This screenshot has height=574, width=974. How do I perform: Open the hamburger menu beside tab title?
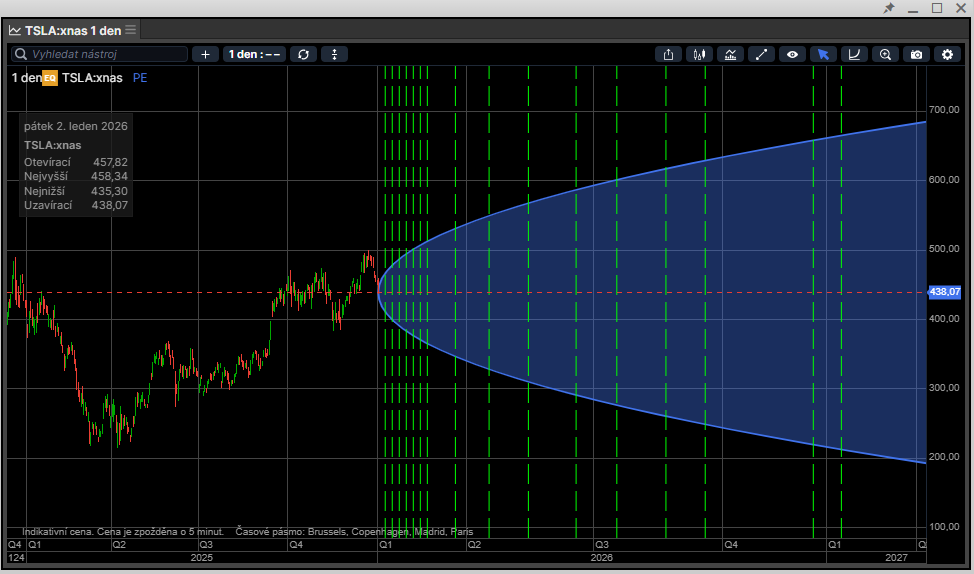click(x=131, y=30)
